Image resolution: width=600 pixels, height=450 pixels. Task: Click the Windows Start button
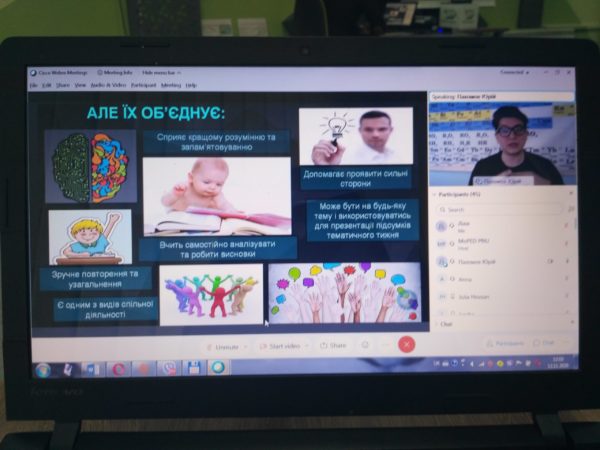(x=42, y=368)
